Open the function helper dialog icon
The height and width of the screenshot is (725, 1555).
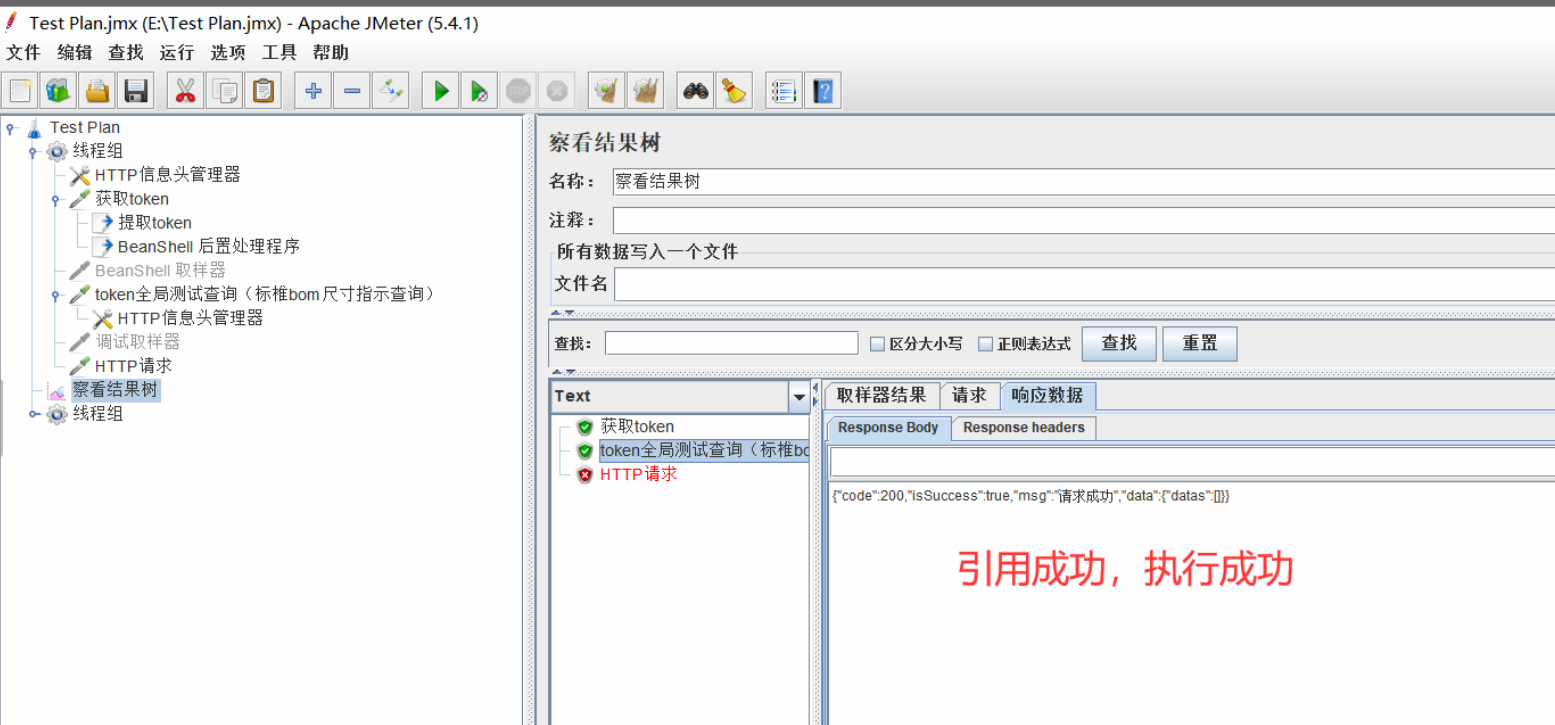784,91
